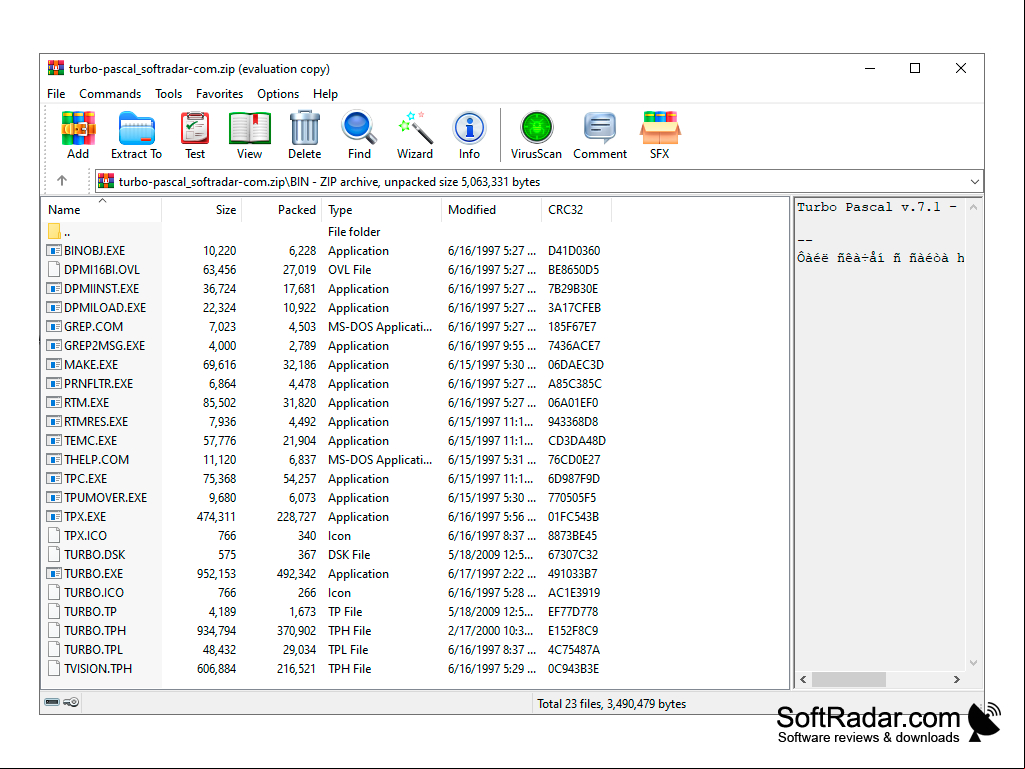Click the comment pane scroll left arrow
This screenshot has height=769, width=1025.
803,679
